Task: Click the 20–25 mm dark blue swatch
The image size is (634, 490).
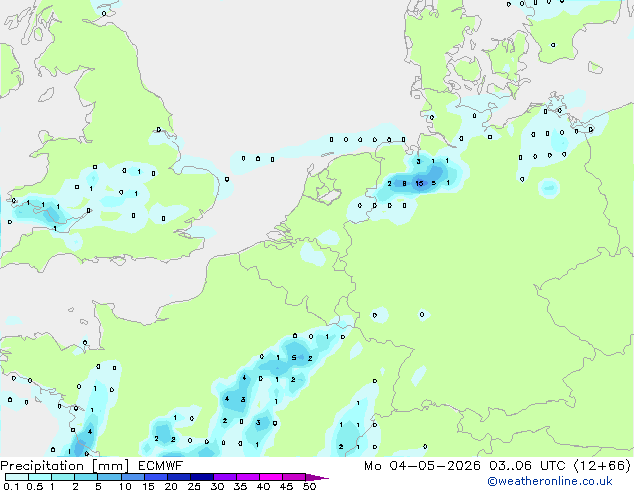Action: click(178, 477)
